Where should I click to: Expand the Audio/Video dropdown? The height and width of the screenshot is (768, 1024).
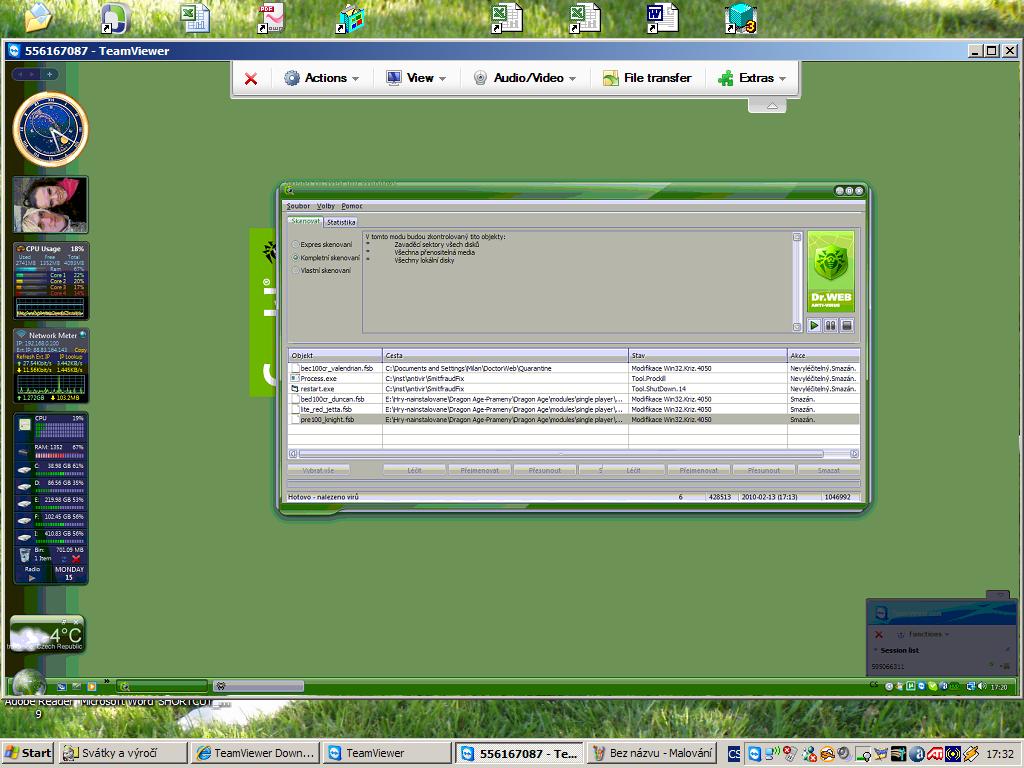[525, 78]
